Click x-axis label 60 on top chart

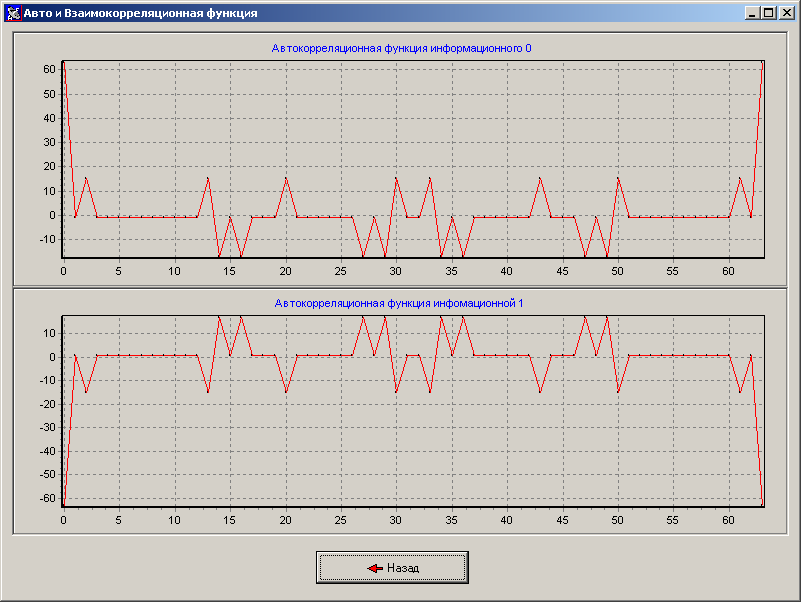tap(728, 271)
